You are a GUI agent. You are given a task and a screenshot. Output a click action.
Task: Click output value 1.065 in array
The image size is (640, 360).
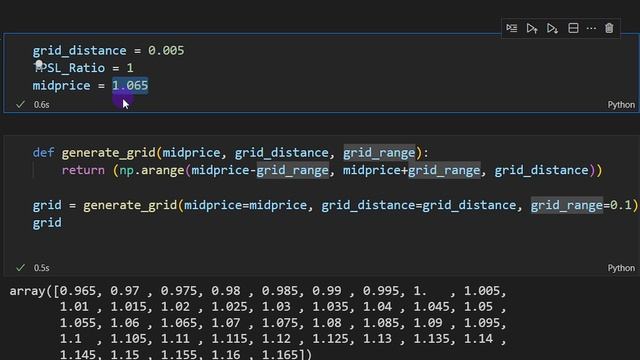(179, 323)
